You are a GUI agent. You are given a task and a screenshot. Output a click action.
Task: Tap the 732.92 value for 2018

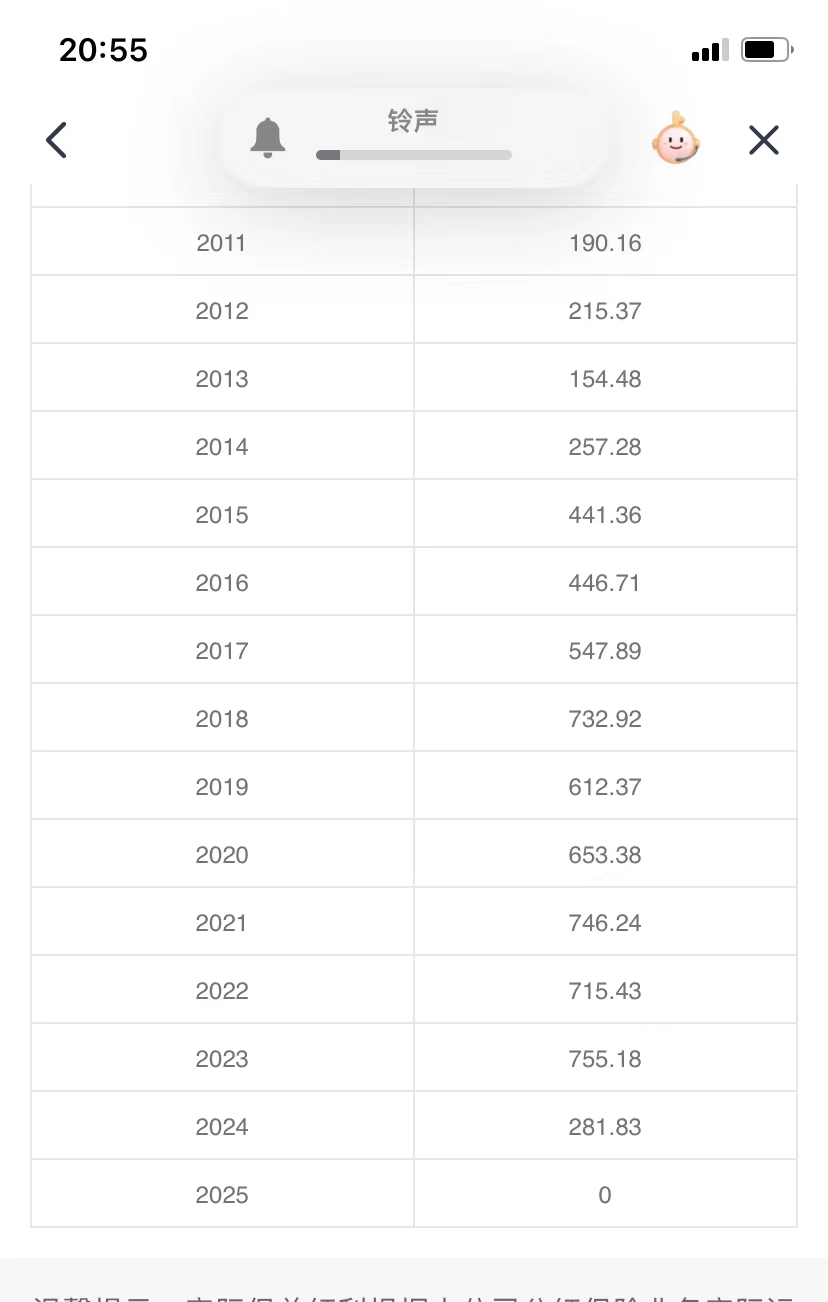605,719
